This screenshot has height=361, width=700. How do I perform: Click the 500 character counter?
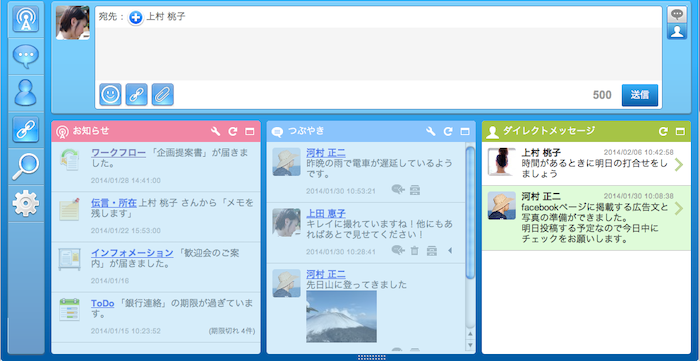[602, 95]
